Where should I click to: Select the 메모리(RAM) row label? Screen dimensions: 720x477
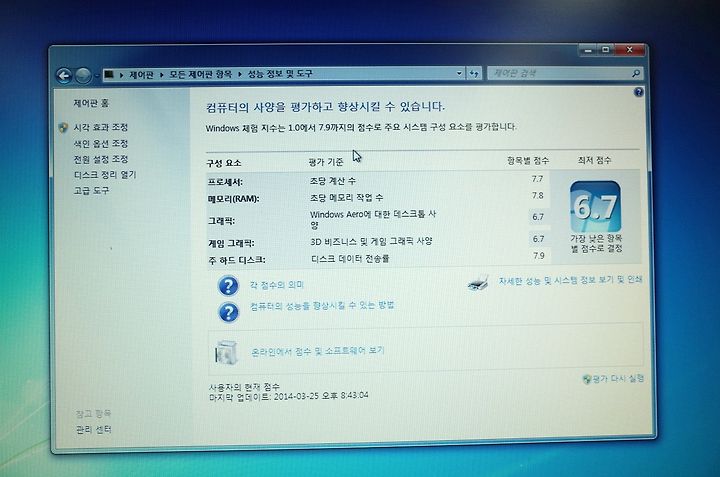point(233,199)
